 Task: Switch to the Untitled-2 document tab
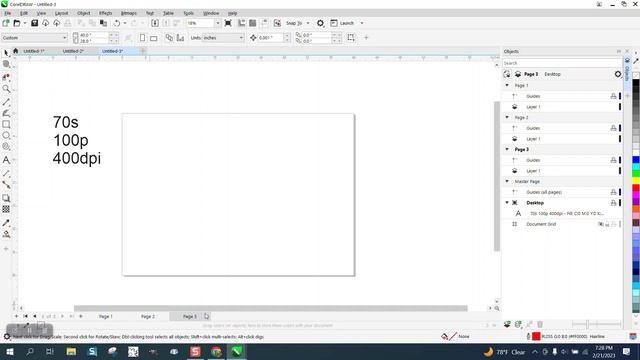(73, 51)
